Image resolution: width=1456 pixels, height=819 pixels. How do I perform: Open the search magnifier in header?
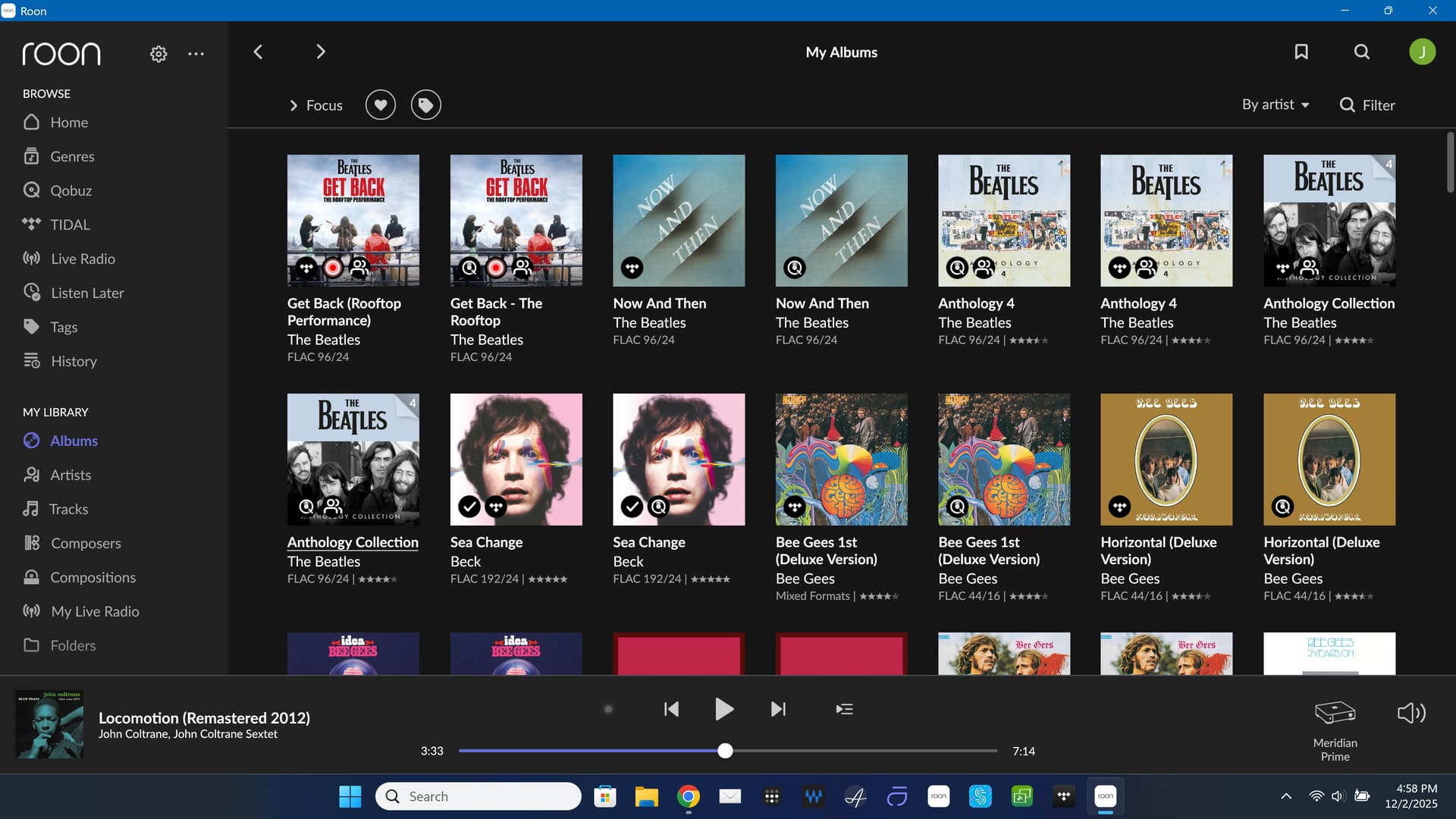(x=1362, y=52)
